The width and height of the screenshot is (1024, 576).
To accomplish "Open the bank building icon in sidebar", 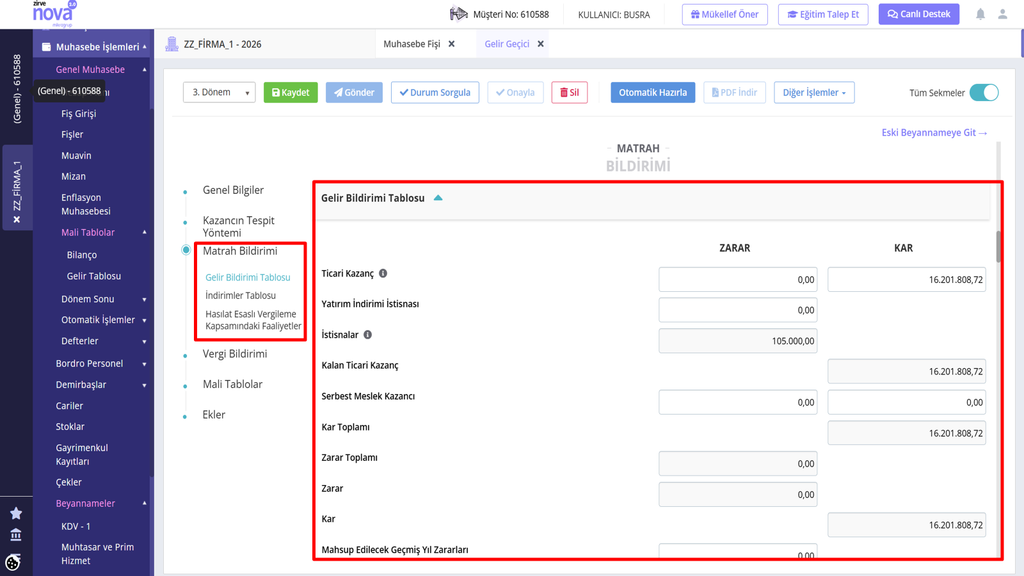I will click(16, 535).
